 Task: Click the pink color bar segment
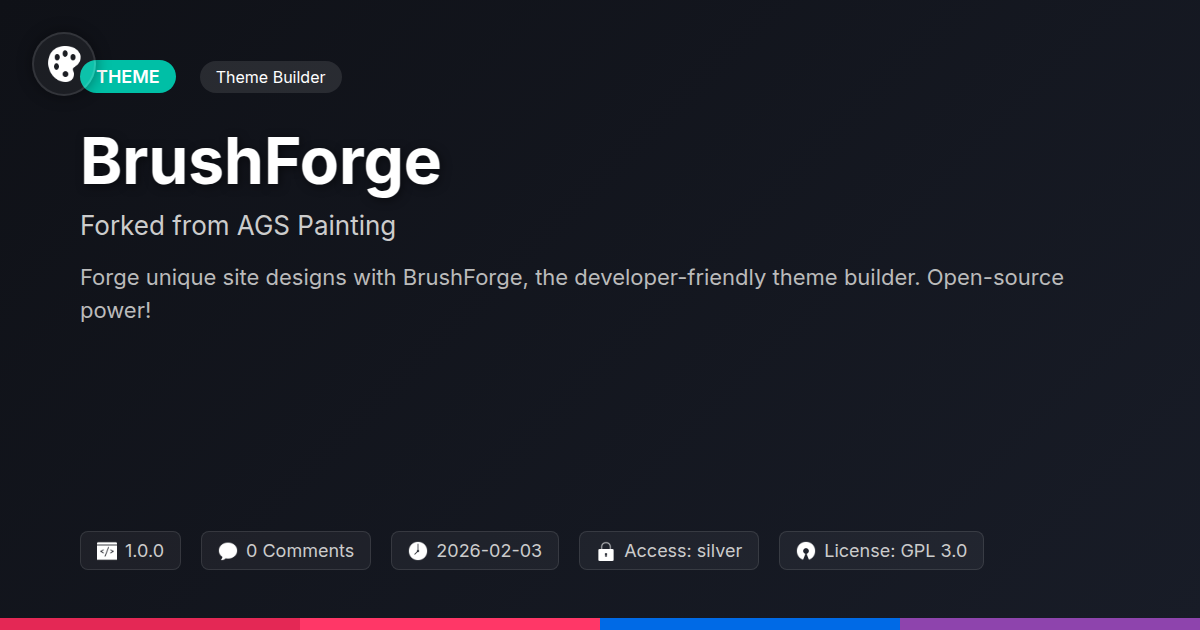click(450, 623)
